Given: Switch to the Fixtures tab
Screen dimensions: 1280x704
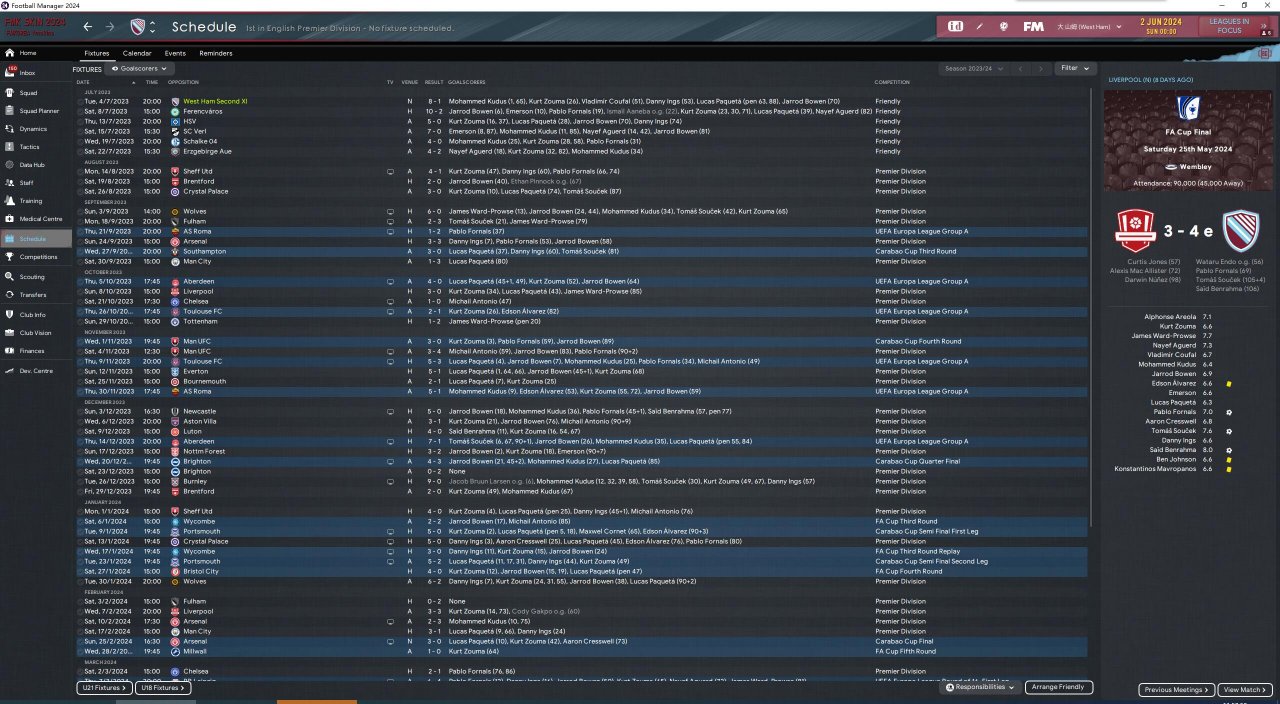Looking at the screenshot, I should pyautogui.click(x=97, y=53).
